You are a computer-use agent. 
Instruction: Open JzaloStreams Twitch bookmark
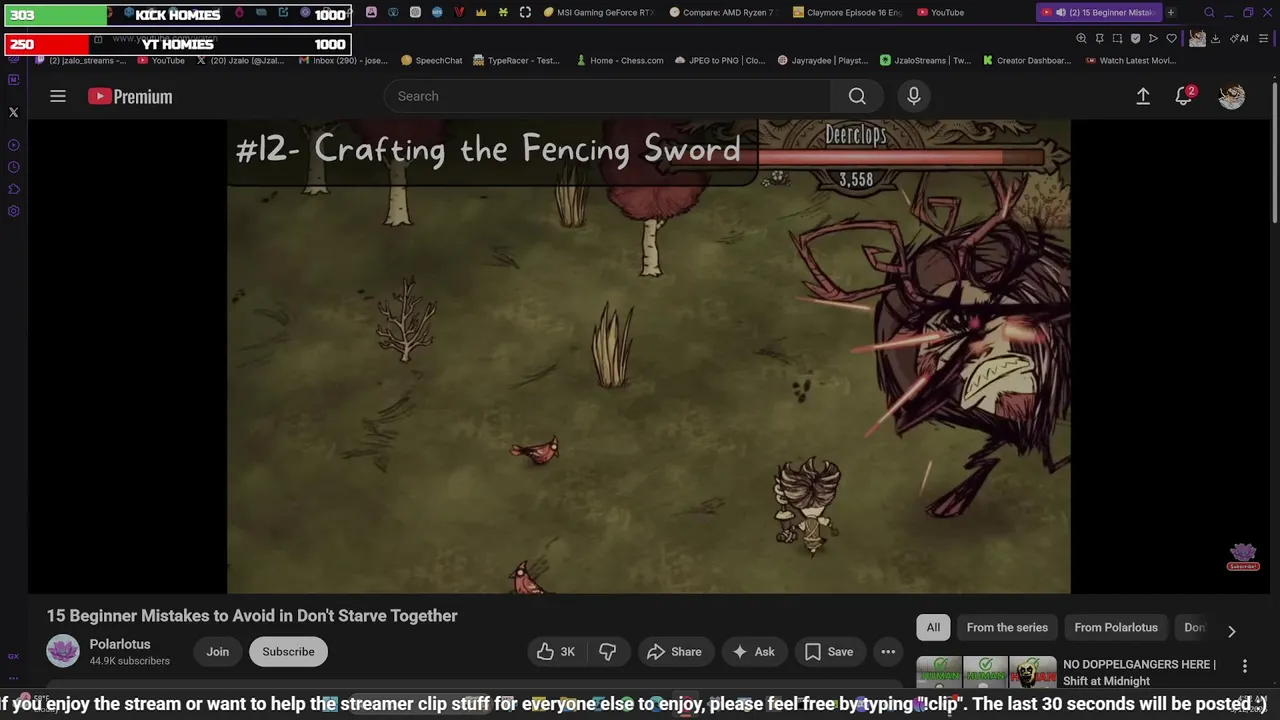926,60
